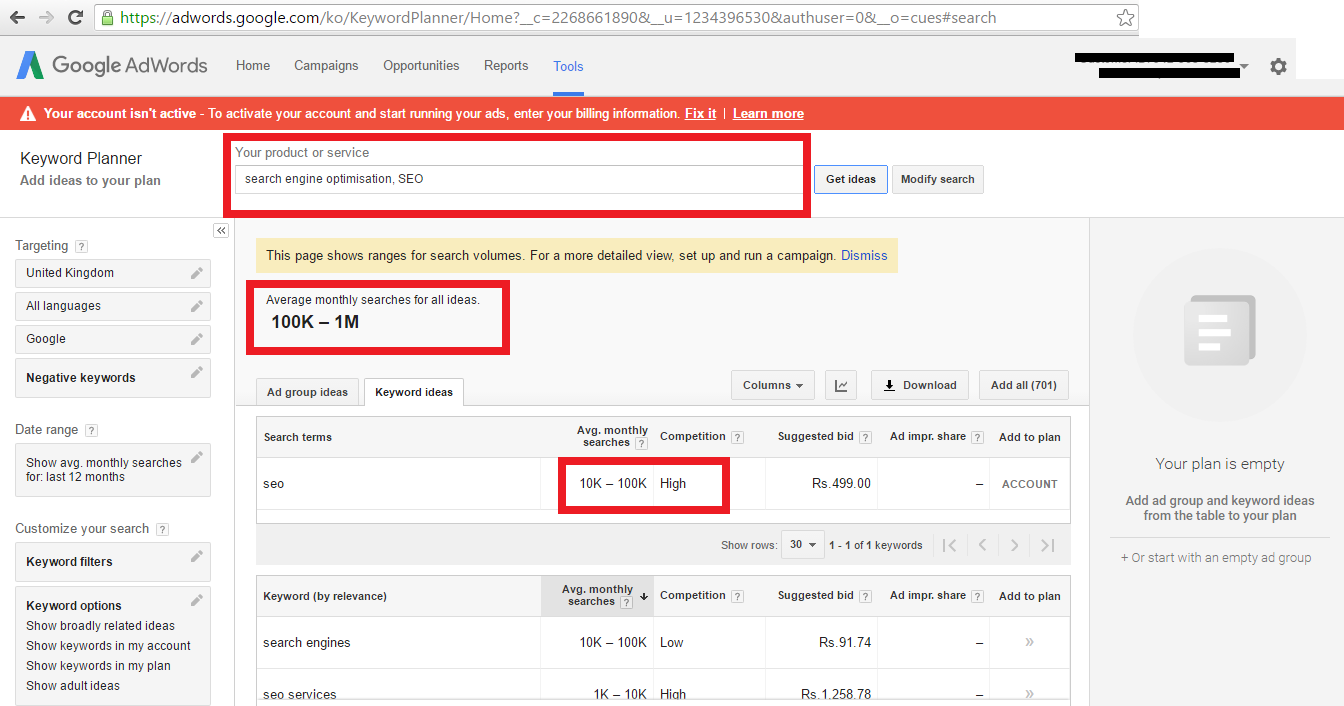
Task: Click the browser address bar
Action: click(617, 18)
